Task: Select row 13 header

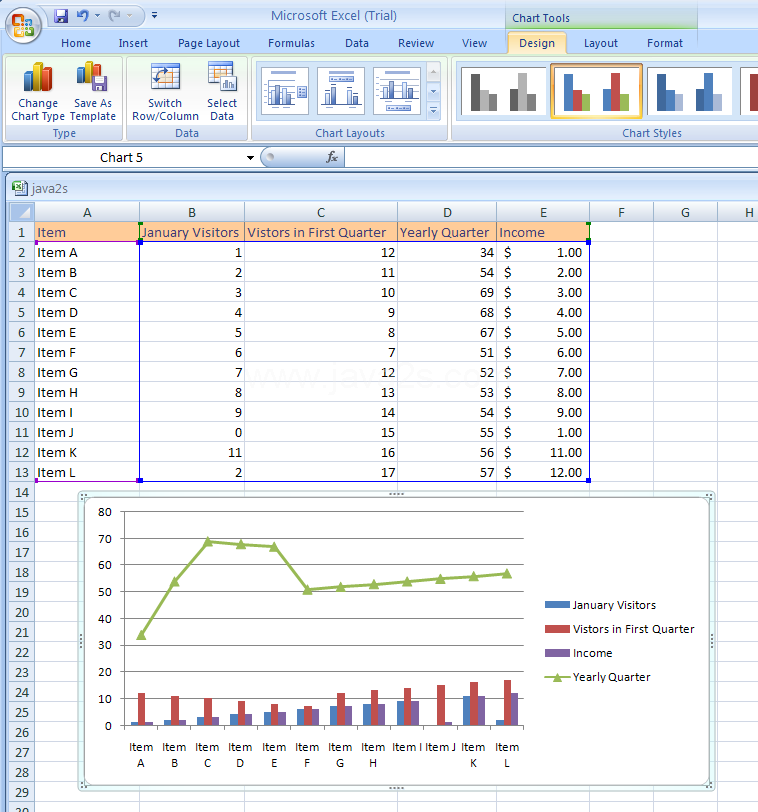Action: coord(22,472)
